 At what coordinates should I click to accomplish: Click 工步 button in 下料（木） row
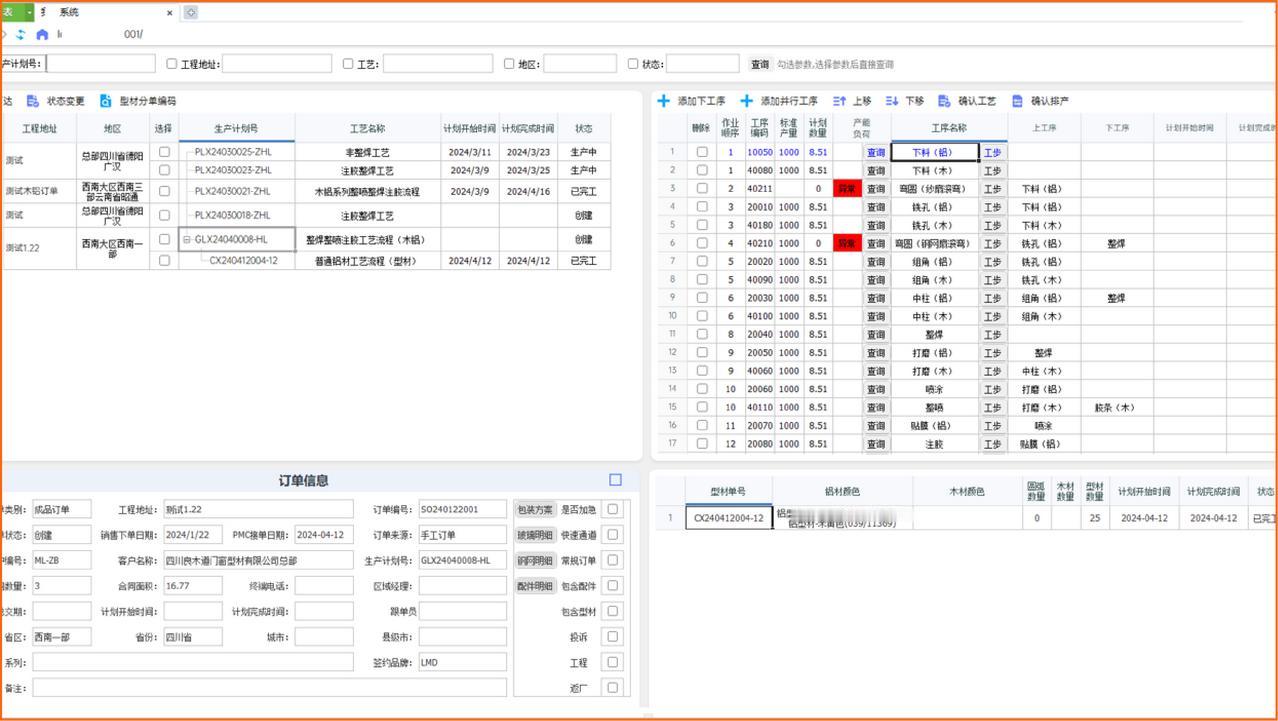[x=992, y=171]
